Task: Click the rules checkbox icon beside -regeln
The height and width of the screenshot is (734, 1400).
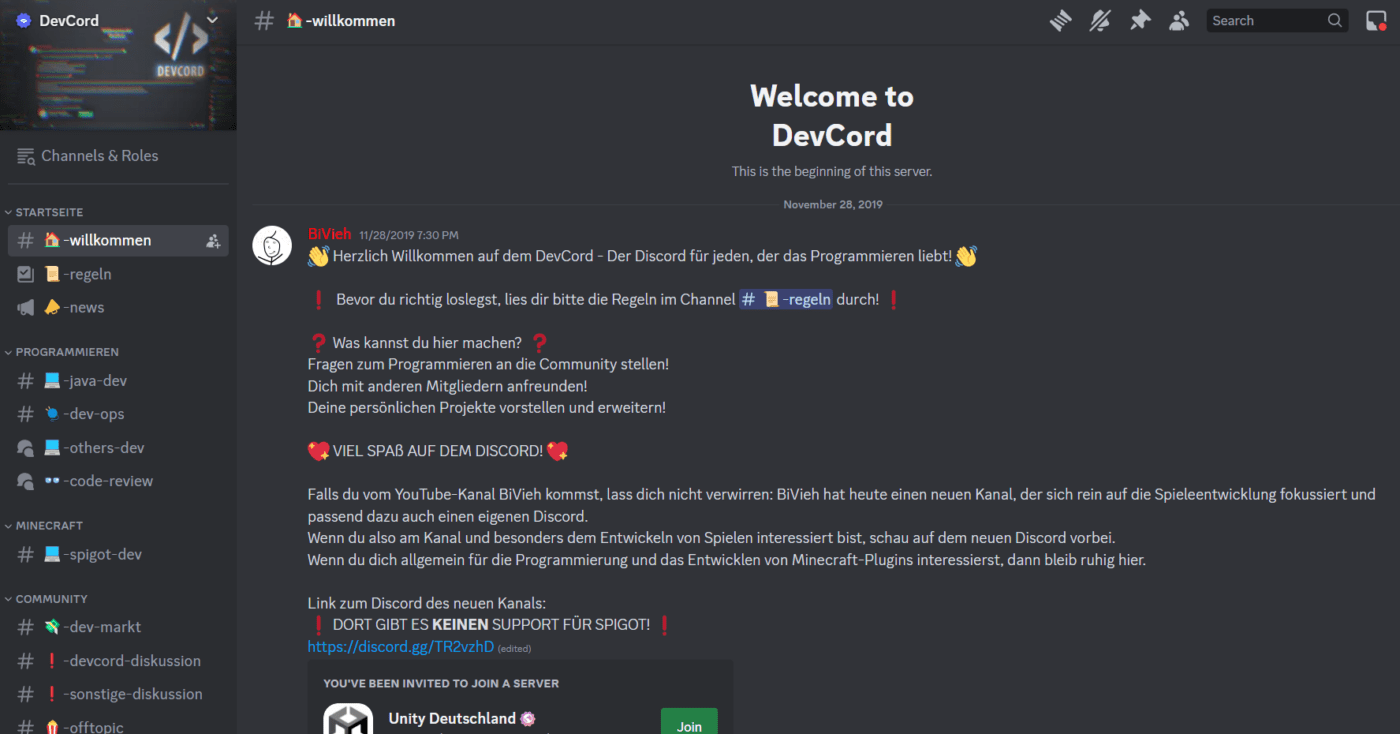Action: tap(26, 274)
